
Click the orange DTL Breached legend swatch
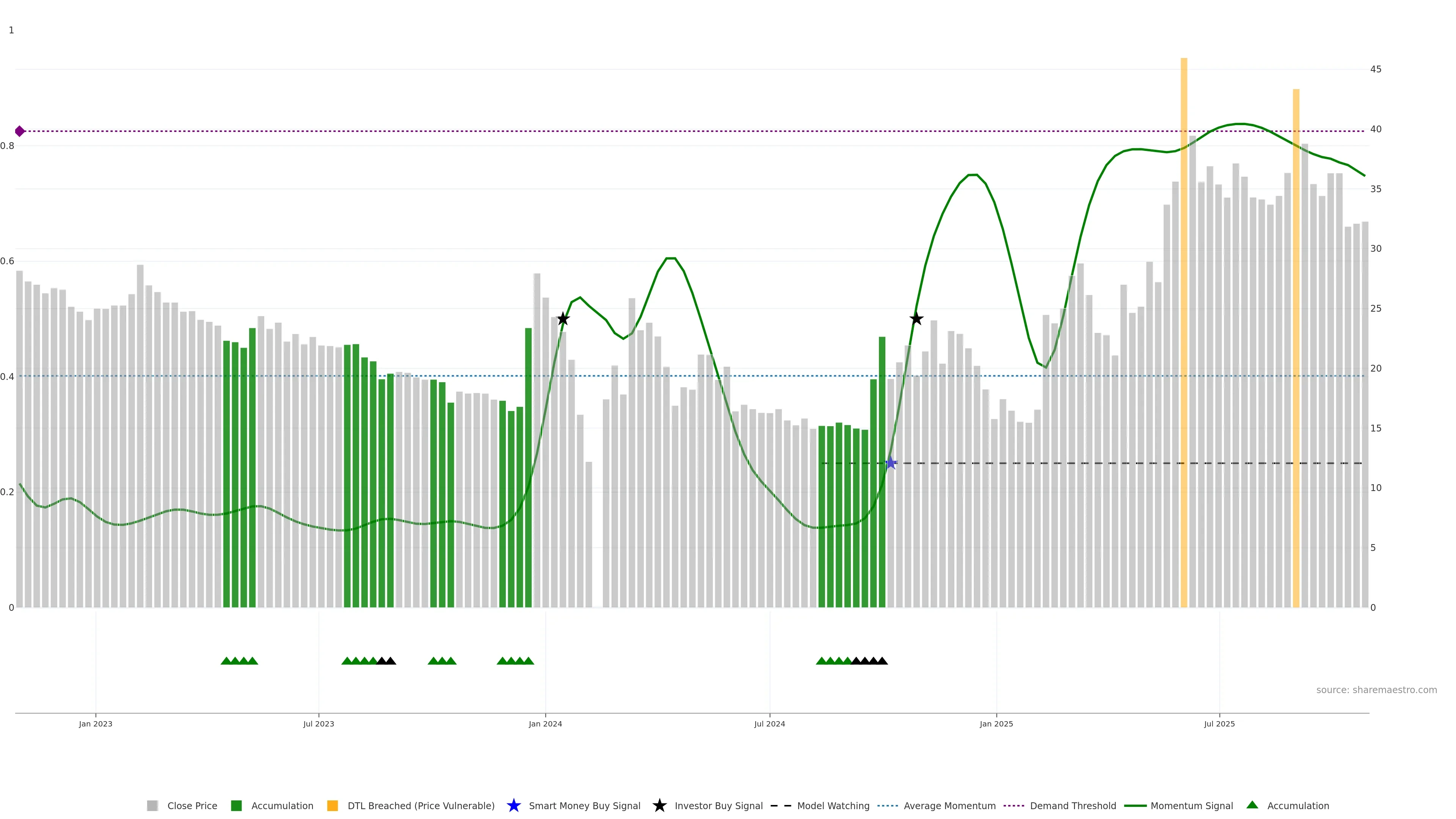[x=333, y=805]
